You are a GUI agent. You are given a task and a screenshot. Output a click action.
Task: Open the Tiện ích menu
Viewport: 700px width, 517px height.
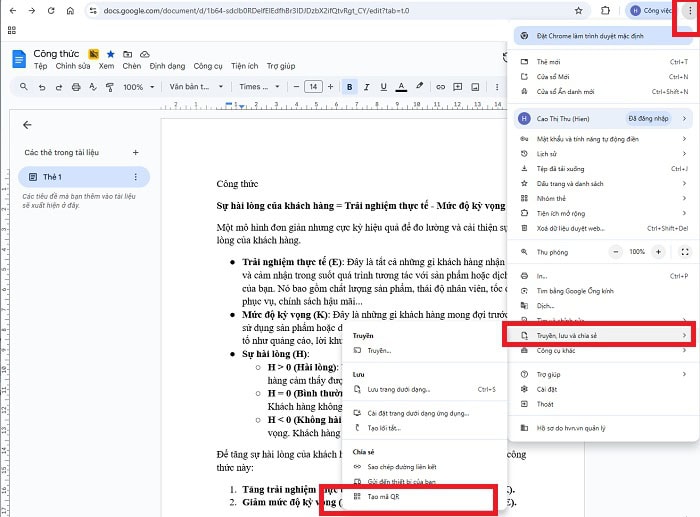pyautogui.click(x=245, y=66)
